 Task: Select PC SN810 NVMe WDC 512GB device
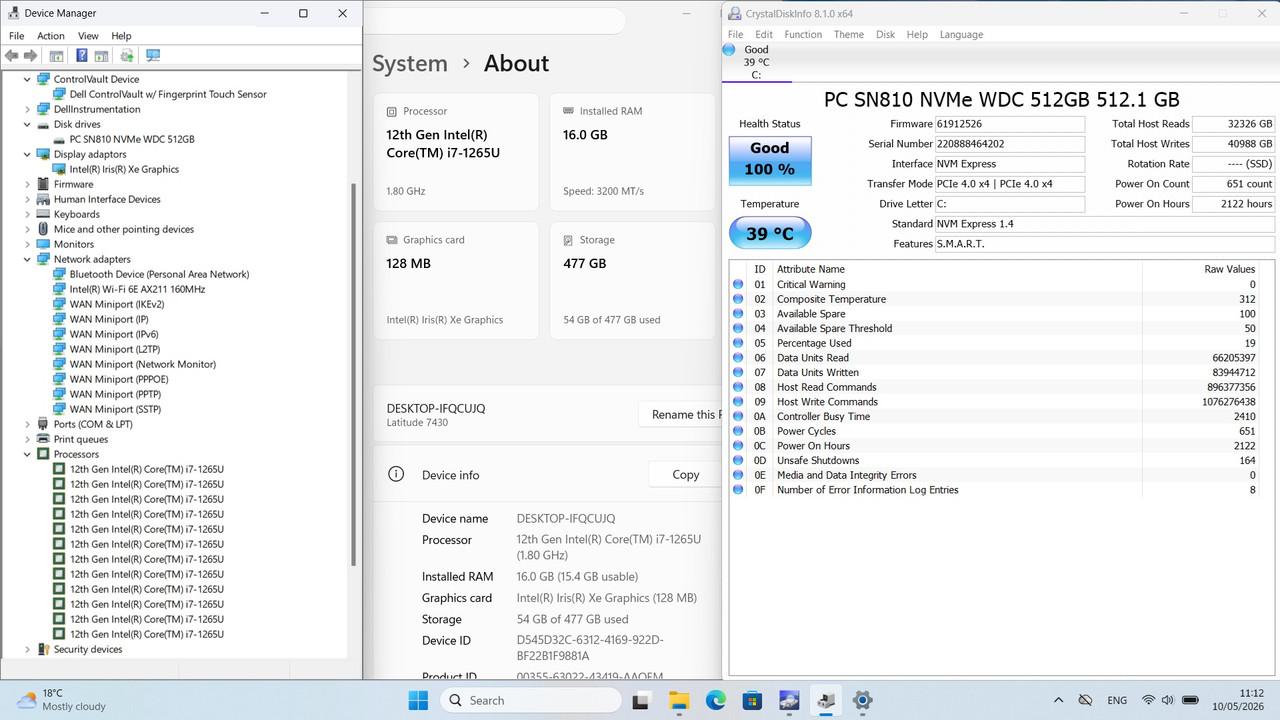(132, 139)
